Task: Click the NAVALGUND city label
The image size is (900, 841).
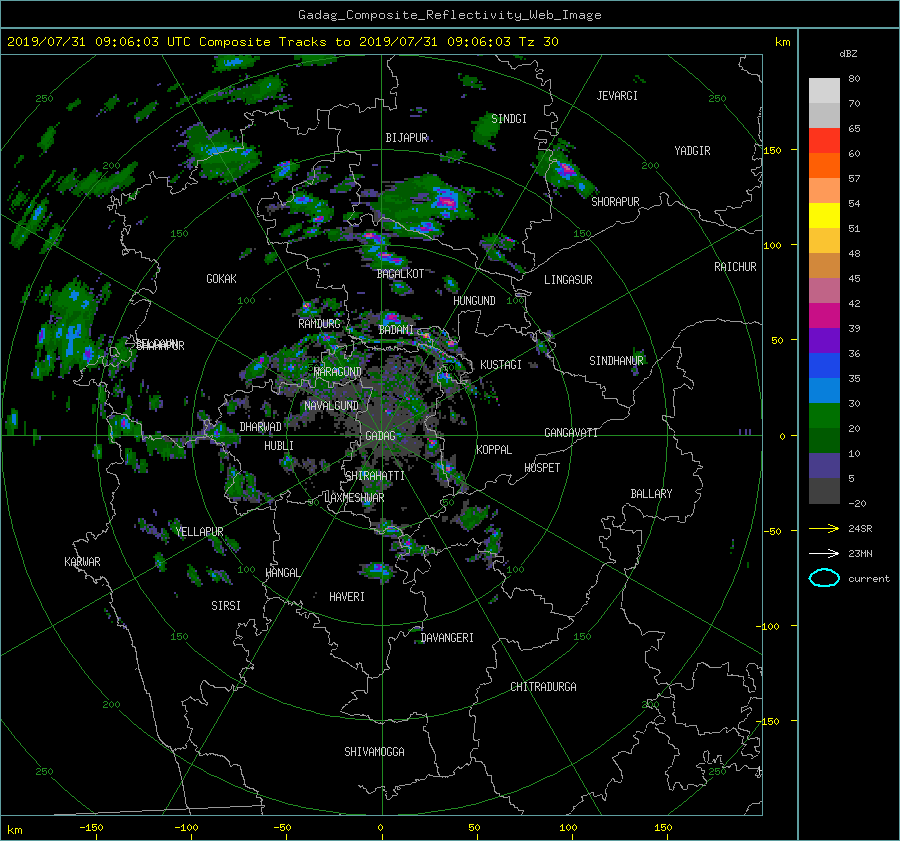Action: point(331,406)
